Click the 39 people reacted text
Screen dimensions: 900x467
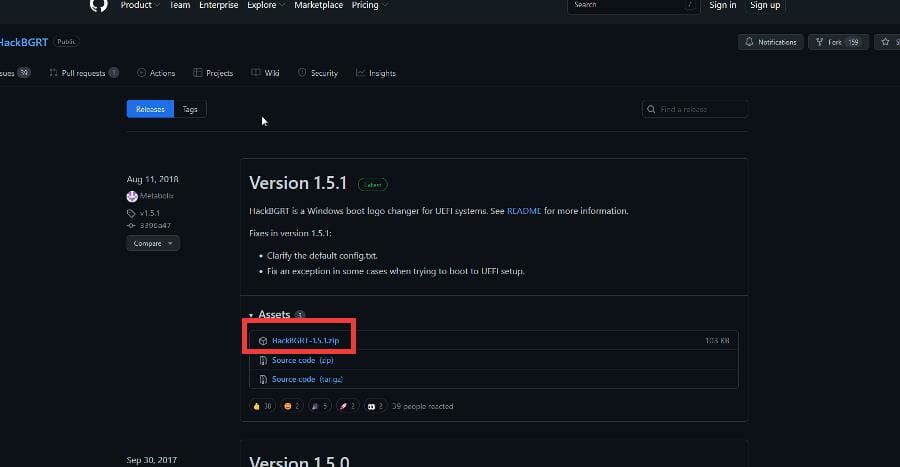[x=422, y=406]
